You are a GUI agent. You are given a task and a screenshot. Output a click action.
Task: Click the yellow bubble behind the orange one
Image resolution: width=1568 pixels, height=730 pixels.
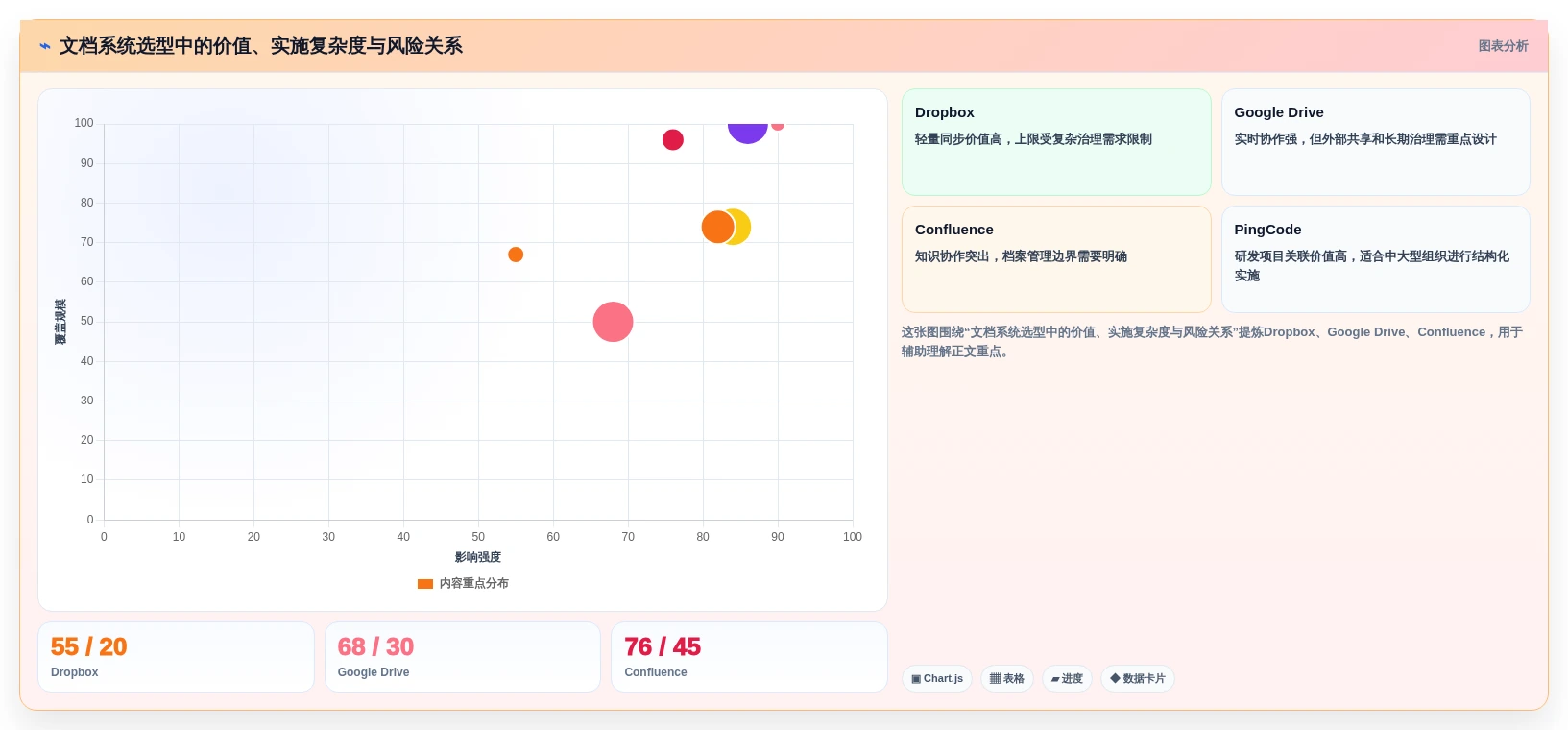[x=742, y=227]
